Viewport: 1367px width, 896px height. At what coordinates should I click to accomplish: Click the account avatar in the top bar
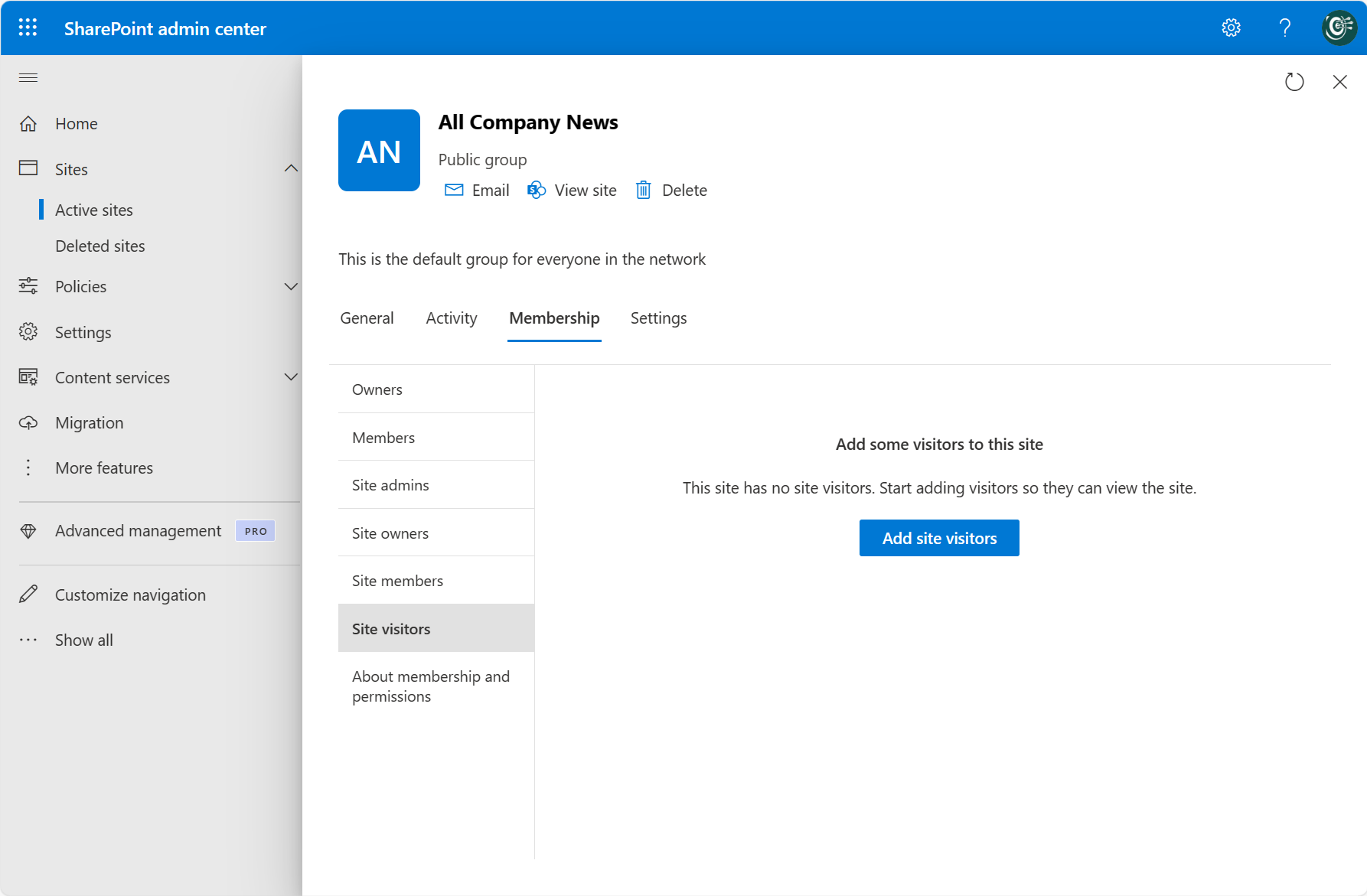click(x=1339, y=28)
